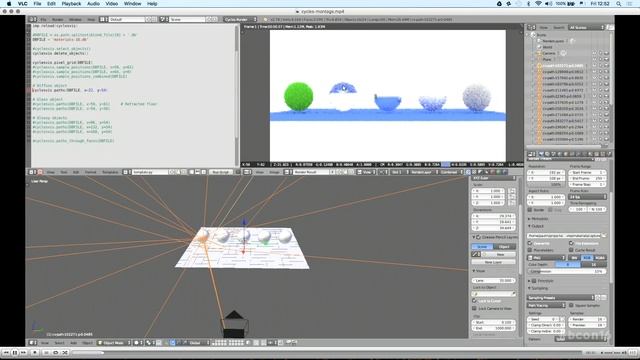Select the Camera item in outliner
Image resolution: width=640 pixels, height=360 pixels.
(549, 53)
